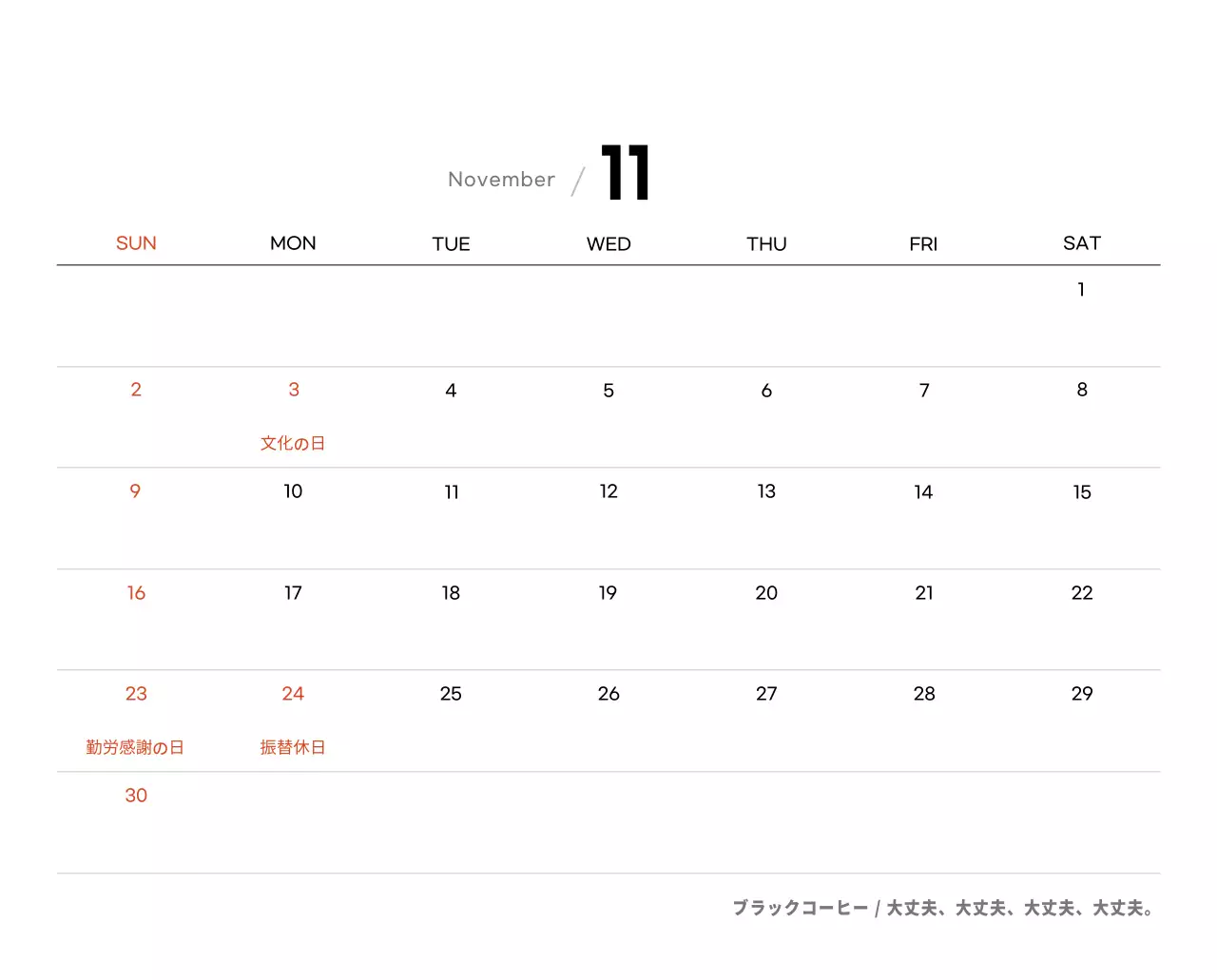Screen dimensions: 1217x980
Task: Select date 6 on Thursday
Action: pos(766,391)
